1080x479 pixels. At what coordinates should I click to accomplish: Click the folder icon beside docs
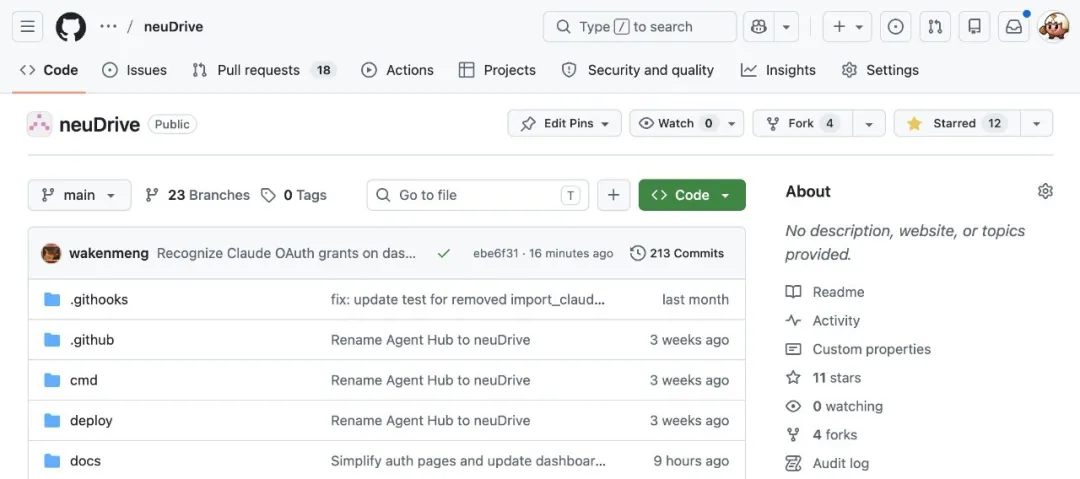[52, 461]
